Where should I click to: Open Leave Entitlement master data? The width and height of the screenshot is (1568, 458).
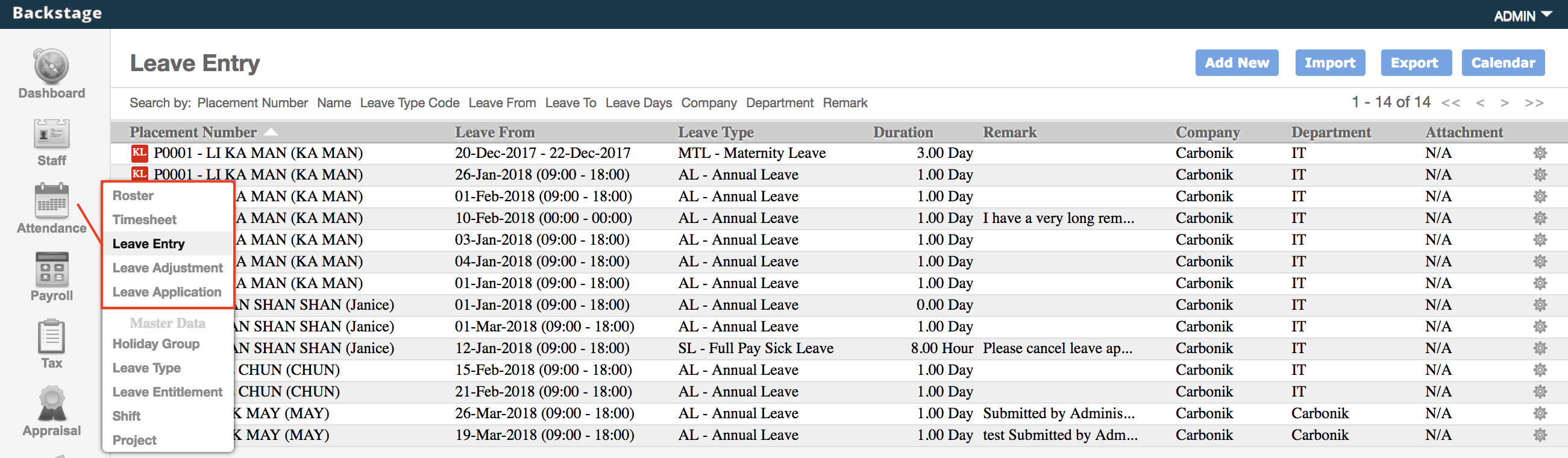168,392
